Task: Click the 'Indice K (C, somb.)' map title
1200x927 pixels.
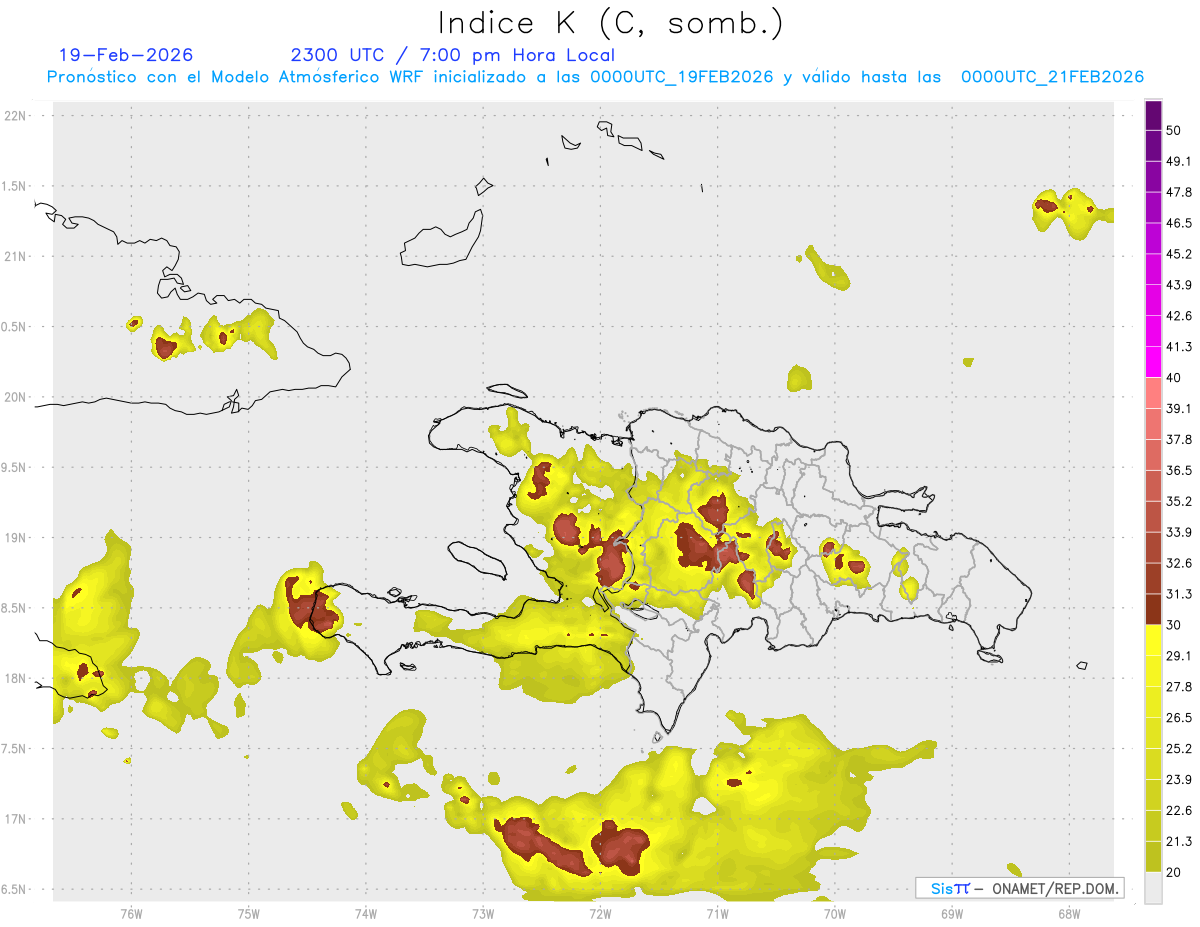Action: pyautogui.click(x=610, y=23)
